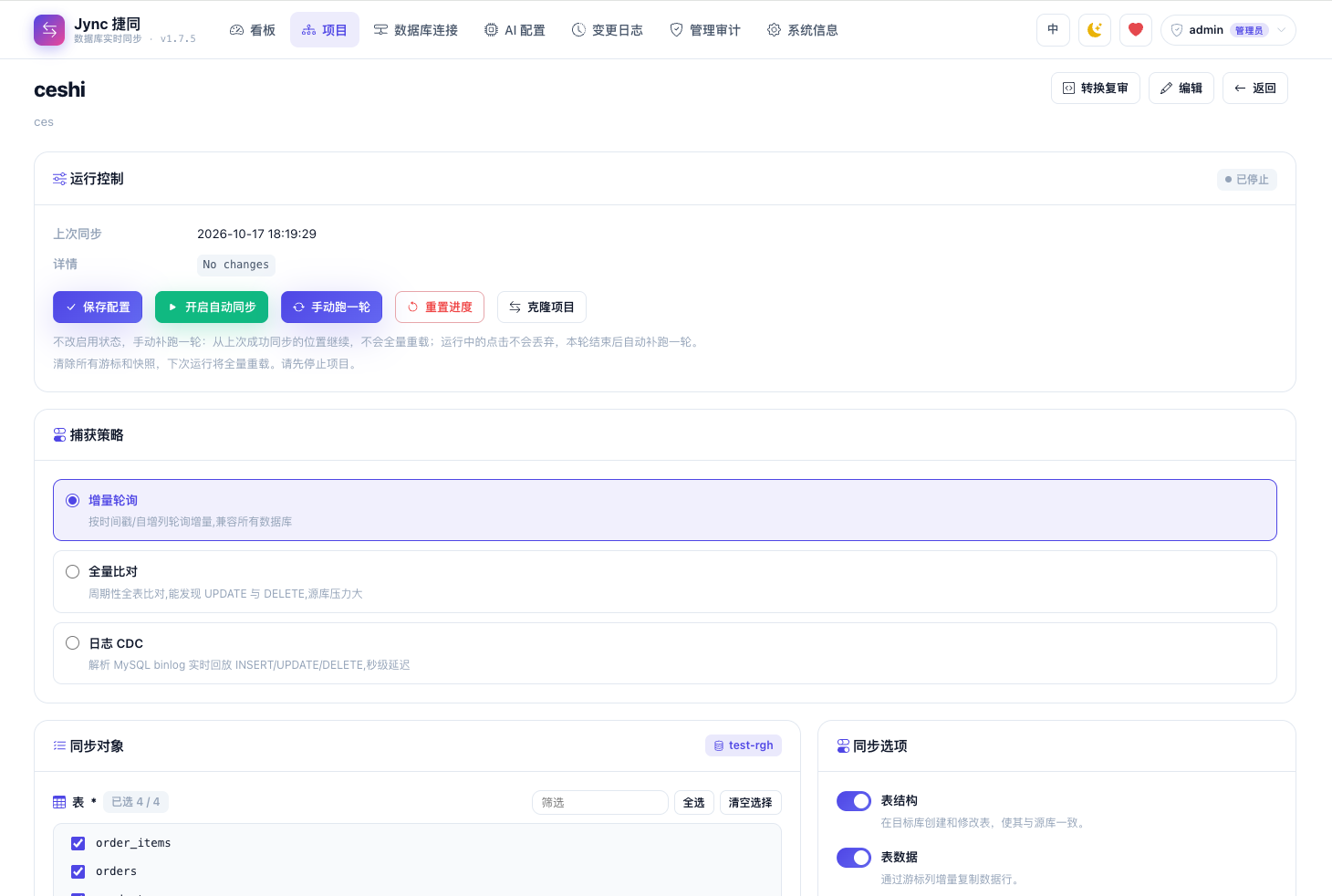Open 管理审计 from the navigation

tap(705, 30)
